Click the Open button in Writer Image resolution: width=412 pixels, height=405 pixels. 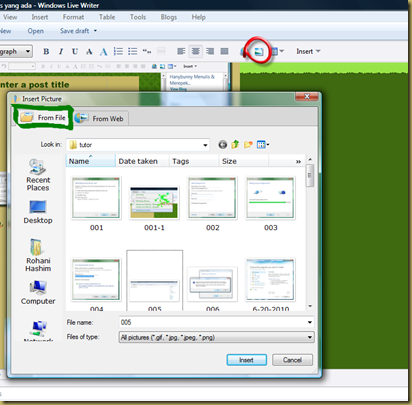pos(36,31)
